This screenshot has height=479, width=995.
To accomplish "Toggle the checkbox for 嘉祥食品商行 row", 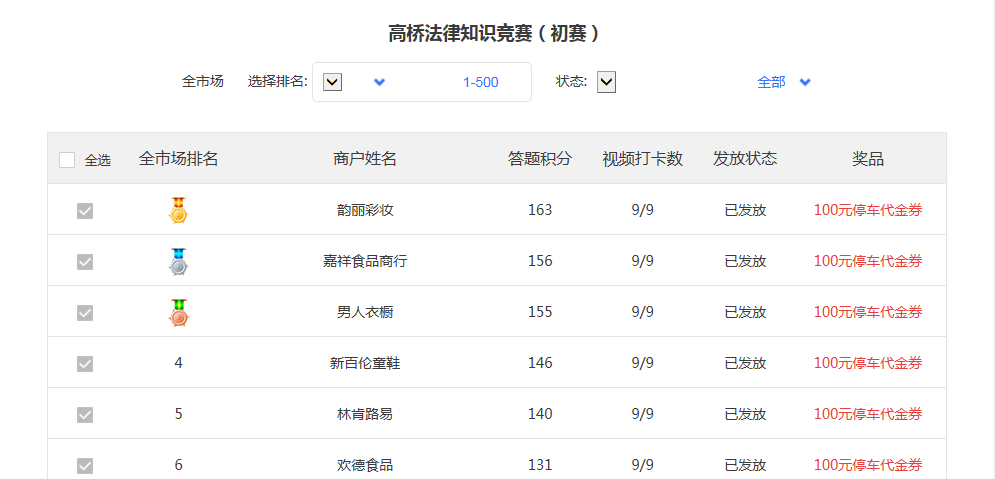I will [85, 262].
